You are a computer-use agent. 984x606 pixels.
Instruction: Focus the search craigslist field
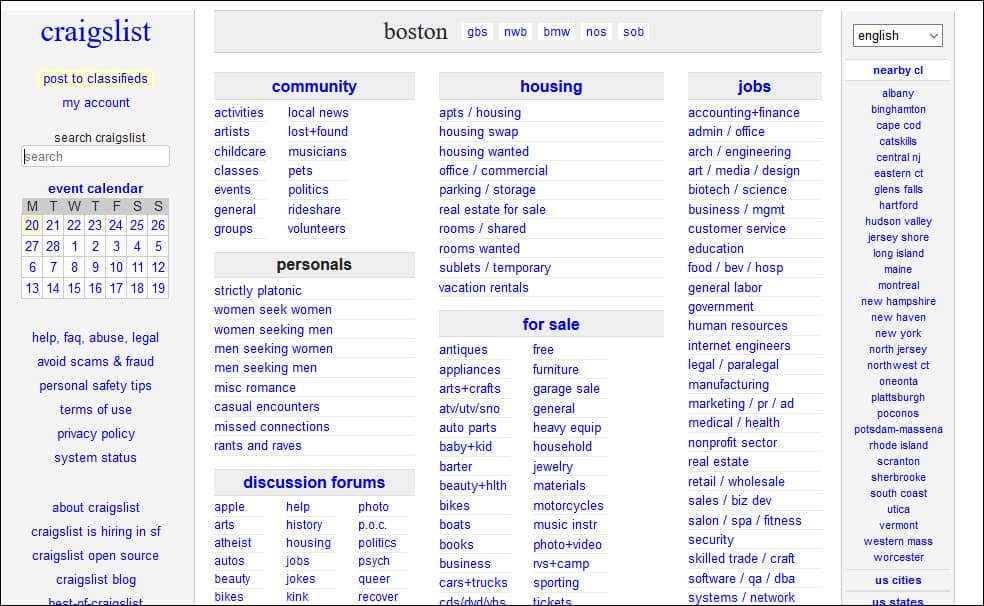click(x=95, y=156)
